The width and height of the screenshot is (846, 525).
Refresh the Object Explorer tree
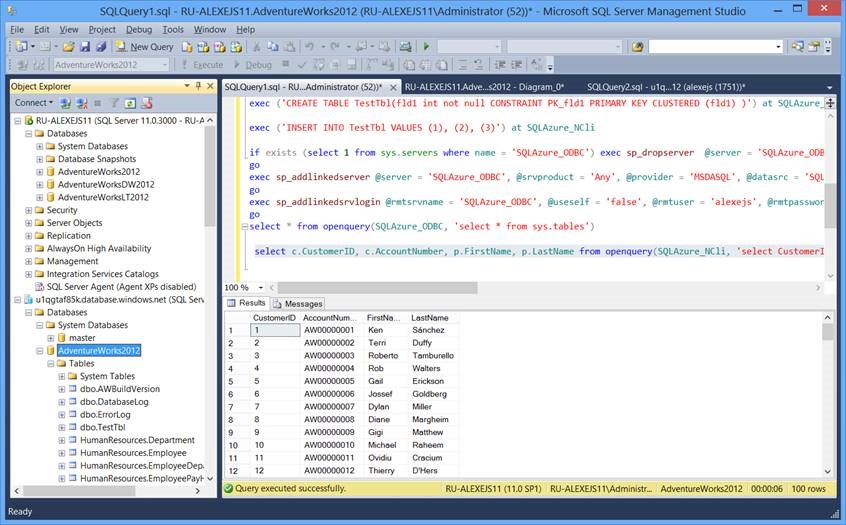(130, 103)
